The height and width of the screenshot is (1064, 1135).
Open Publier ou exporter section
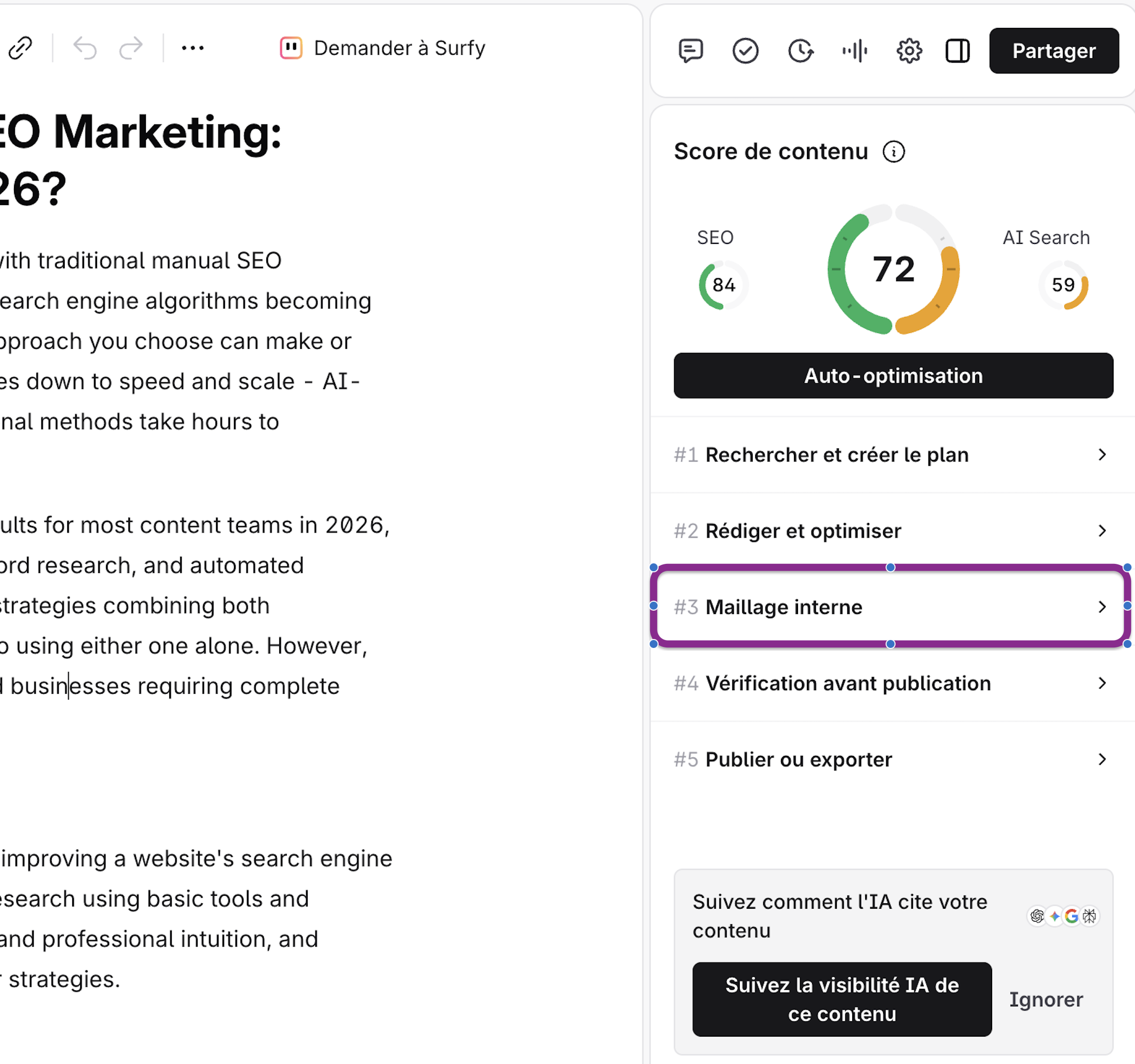(891, 759)
